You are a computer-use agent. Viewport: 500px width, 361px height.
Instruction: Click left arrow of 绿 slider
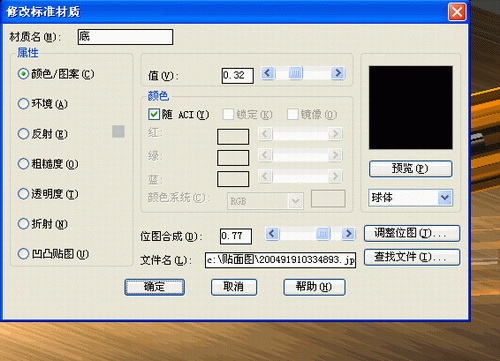coord(265,155)
